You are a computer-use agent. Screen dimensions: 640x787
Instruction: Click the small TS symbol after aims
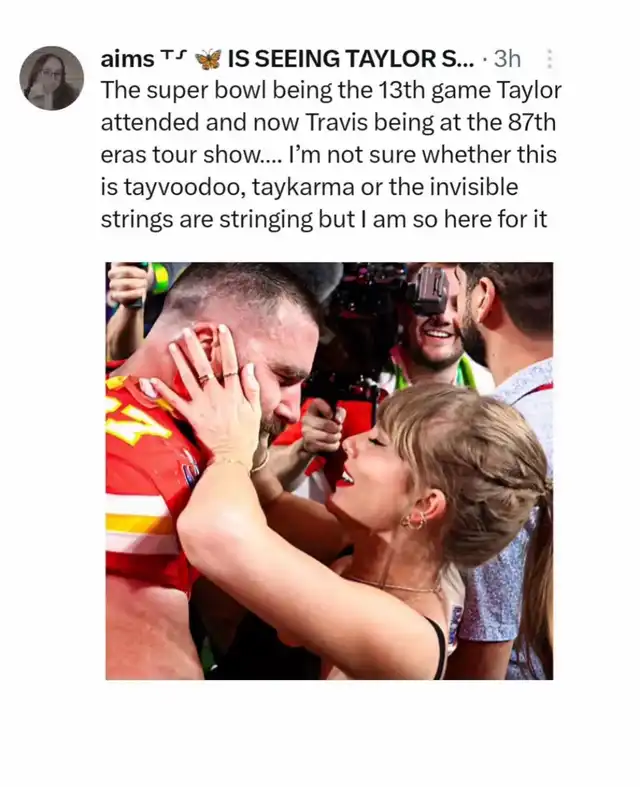[174, 56]
